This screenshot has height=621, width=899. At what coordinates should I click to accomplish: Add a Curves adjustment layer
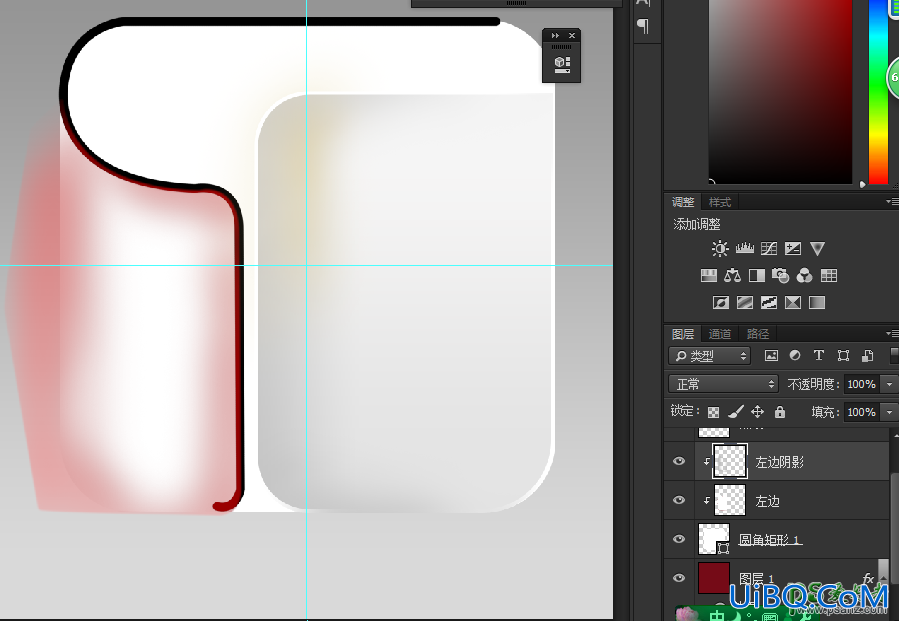coord(769,248)
